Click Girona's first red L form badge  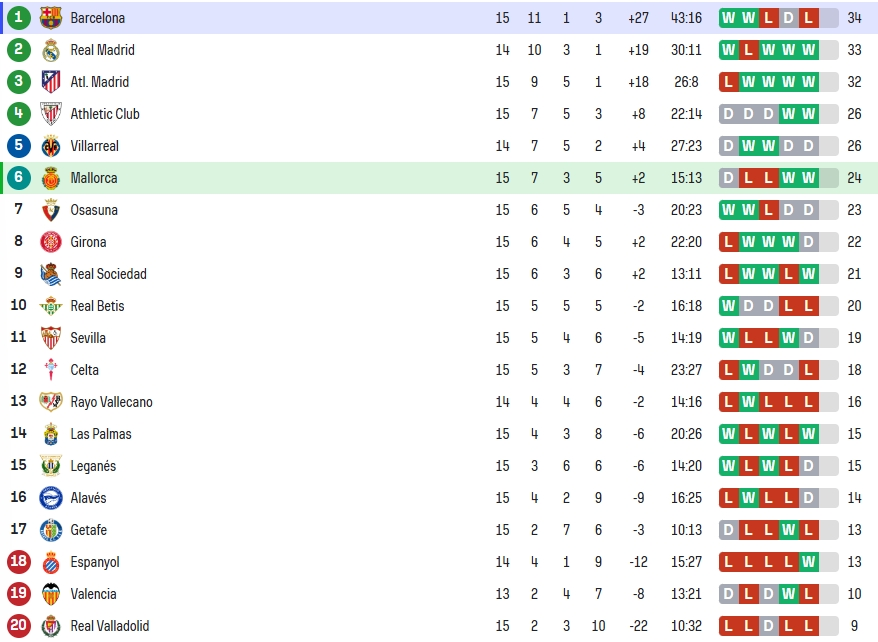pyautogui.click(x=728, y=242)
